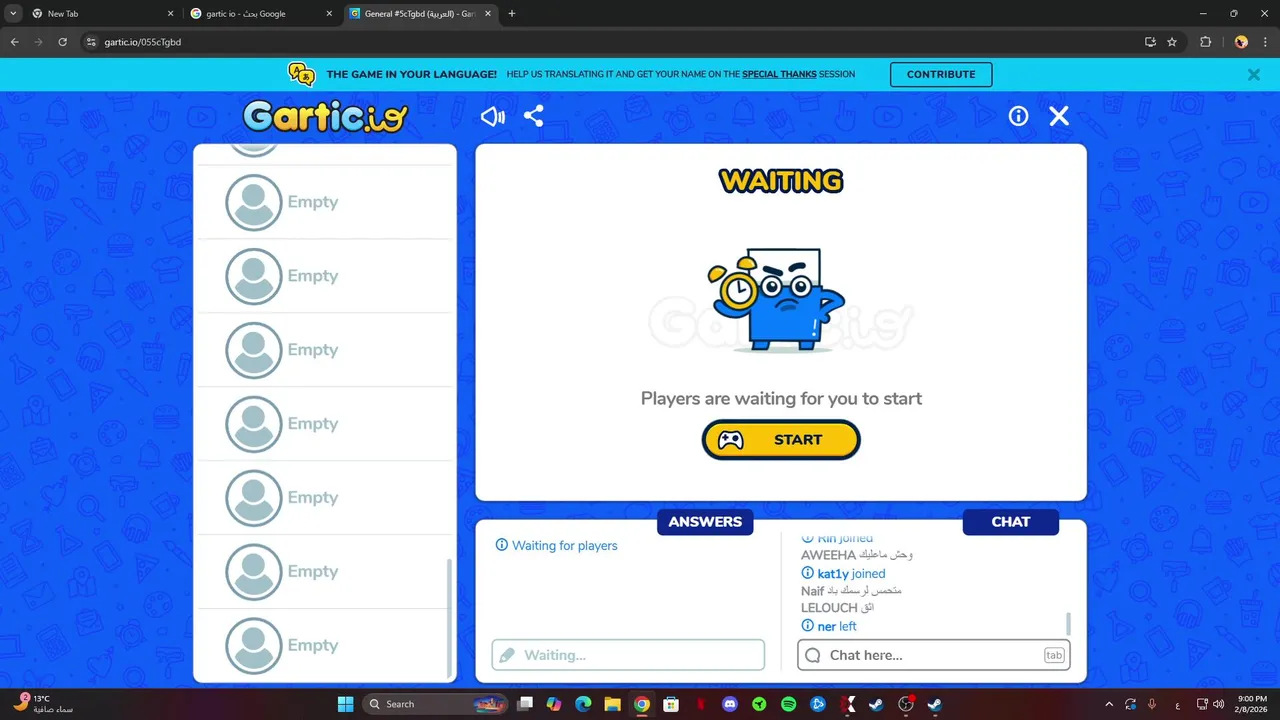1280x720 pixels.
Task: Open the room info icon
Action: (x=1018, y=116)
